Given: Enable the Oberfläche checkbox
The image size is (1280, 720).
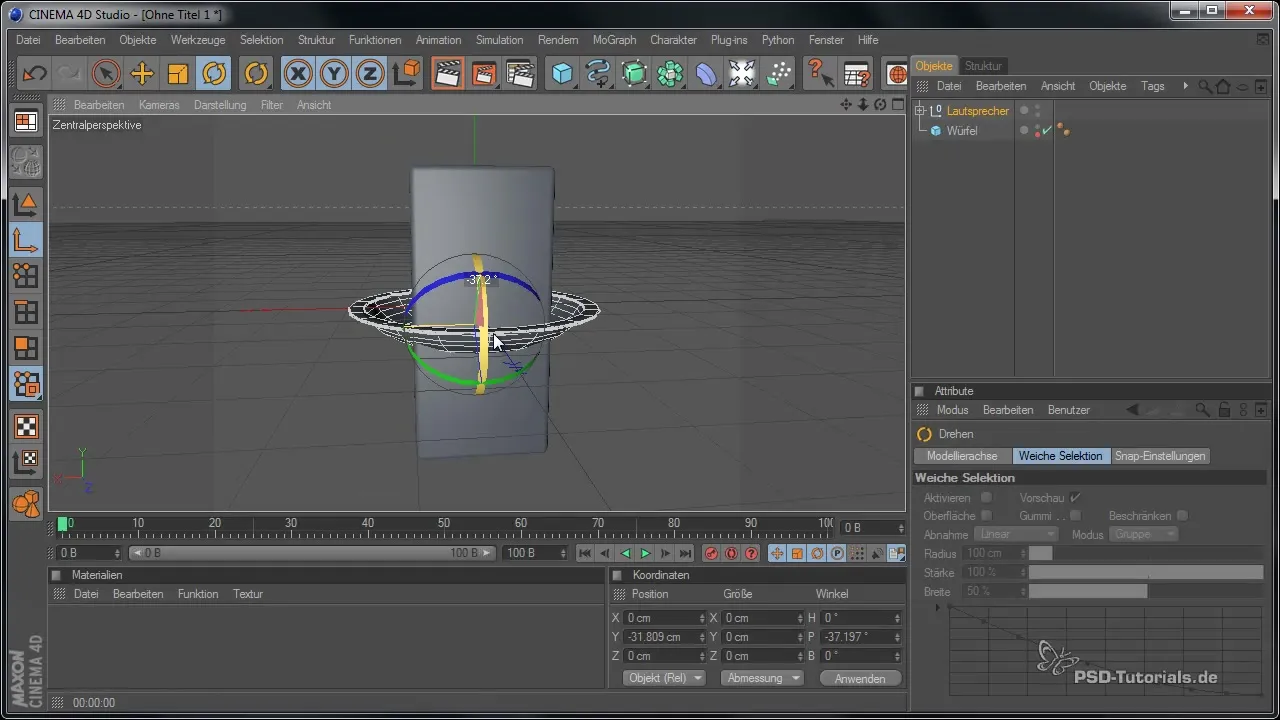Looking at the screenshot, I should [x=987, y=515].
